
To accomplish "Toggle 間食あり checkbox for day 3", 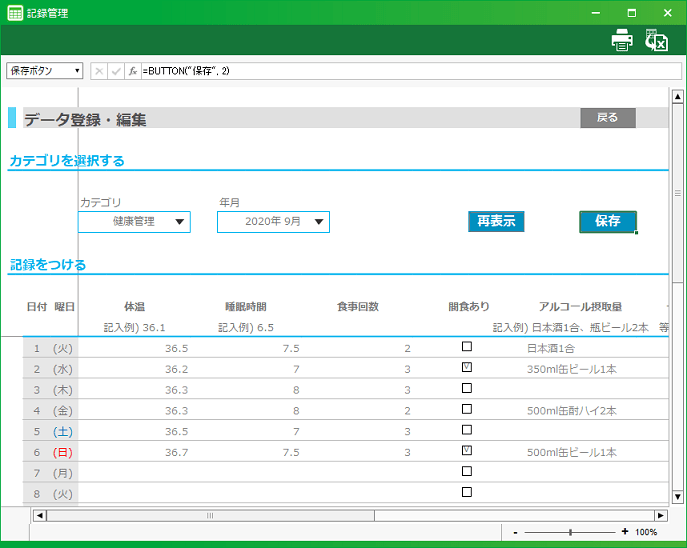I will point(467,388).
